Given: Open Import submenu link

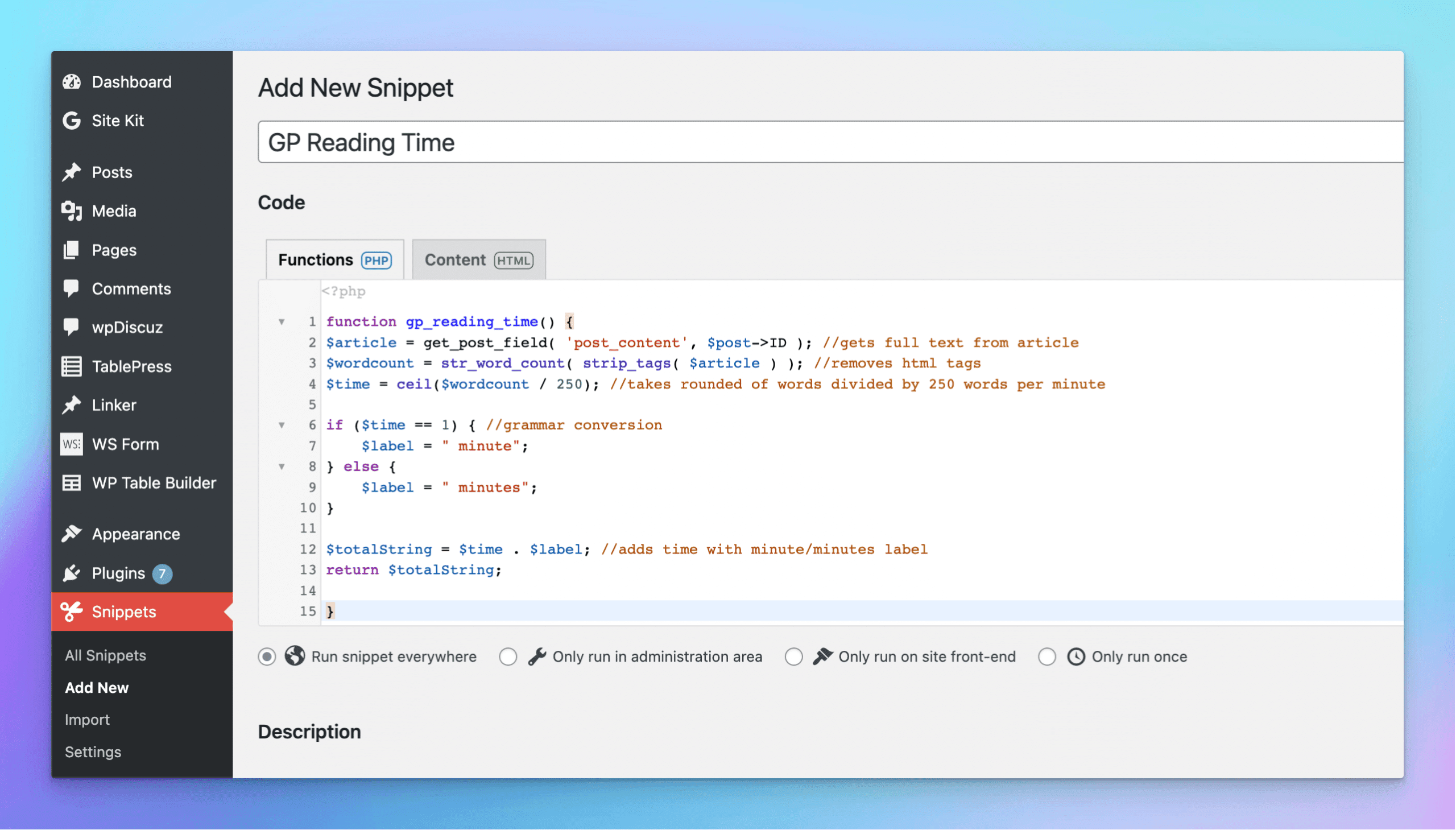Looking at the screenshot, I should click(87, 720).
